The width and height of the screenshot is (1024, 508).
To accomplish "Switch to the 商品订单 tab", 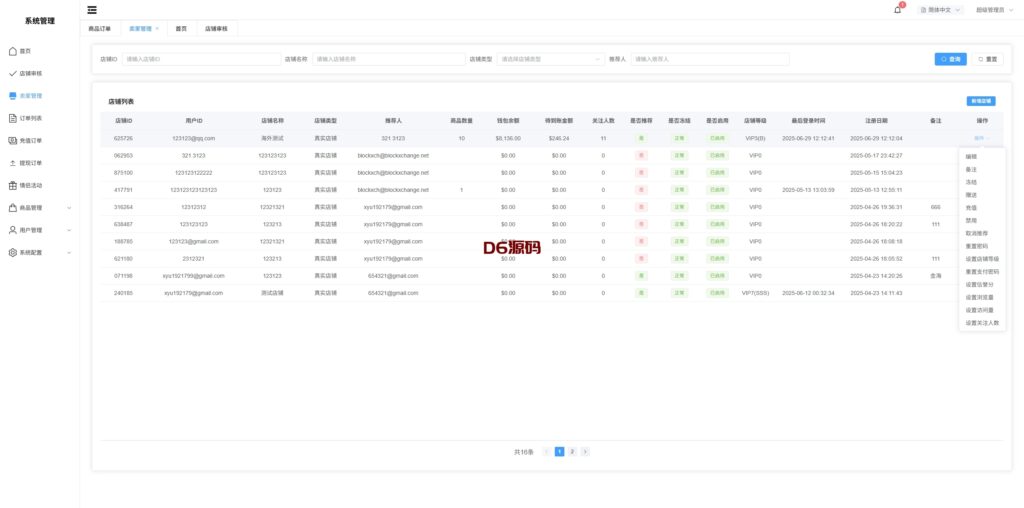I will pos(100,29).
